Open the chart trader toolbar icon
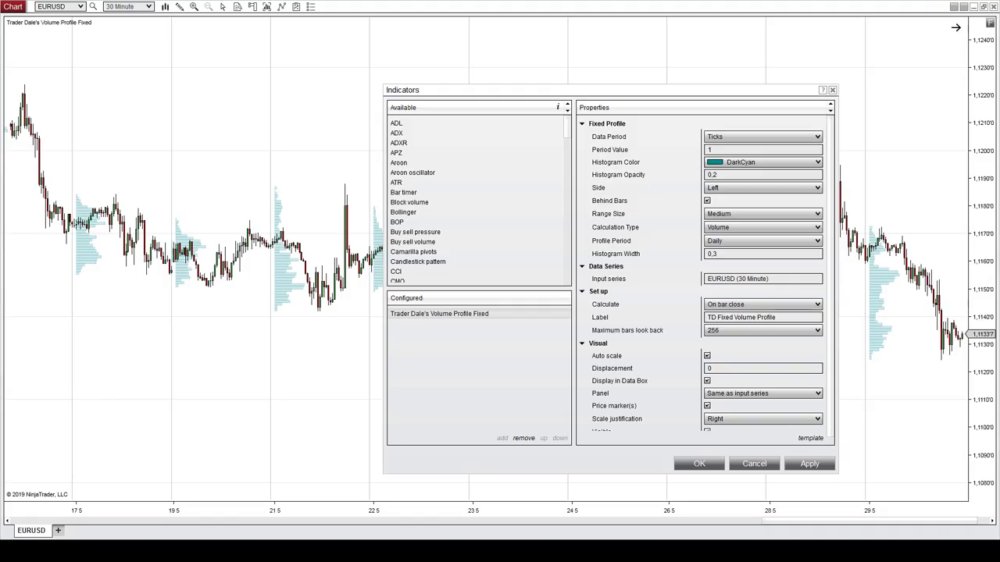Viewport: 1000px width, 562px height. (252, 6)
